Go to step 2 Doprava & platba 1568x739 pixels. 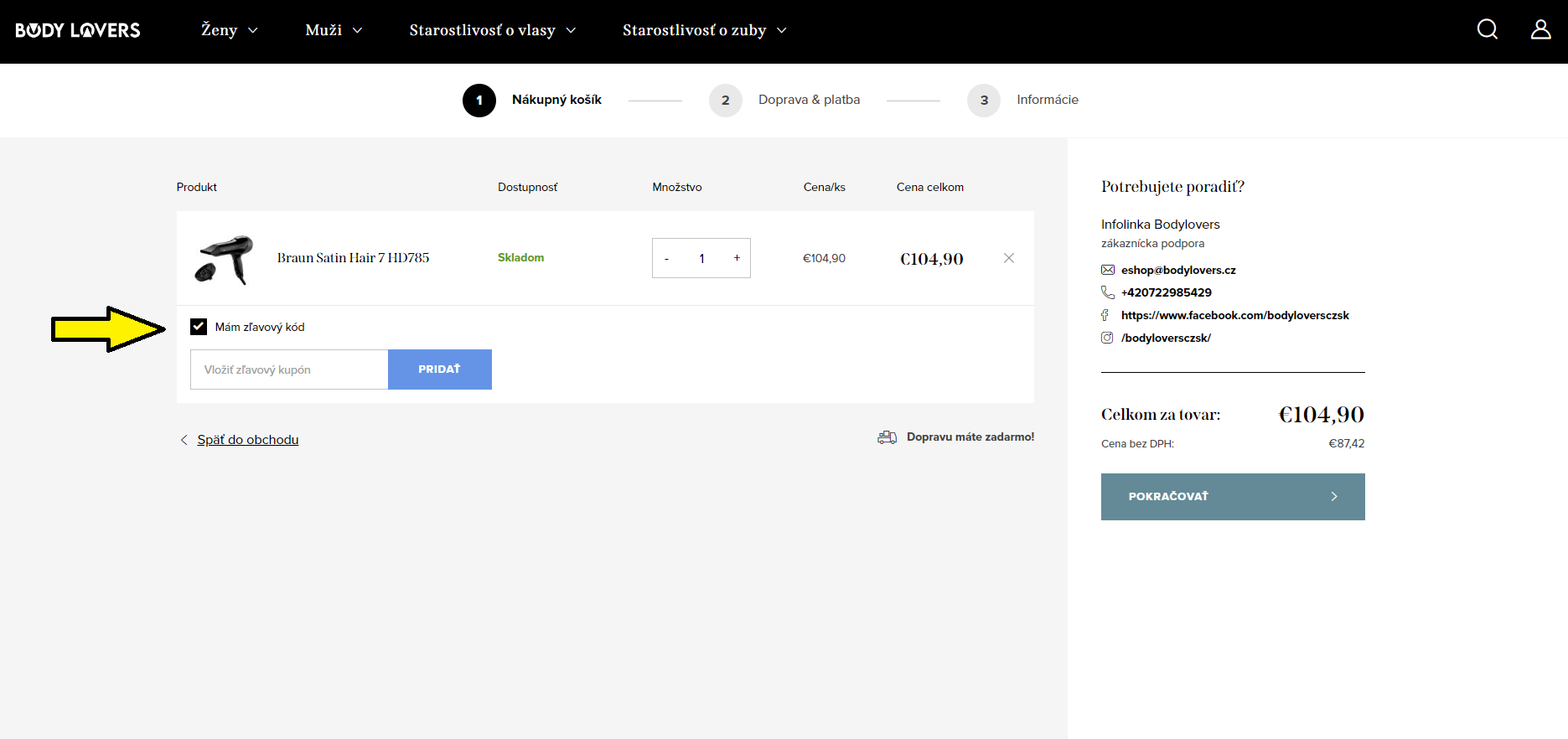(784, 100)
